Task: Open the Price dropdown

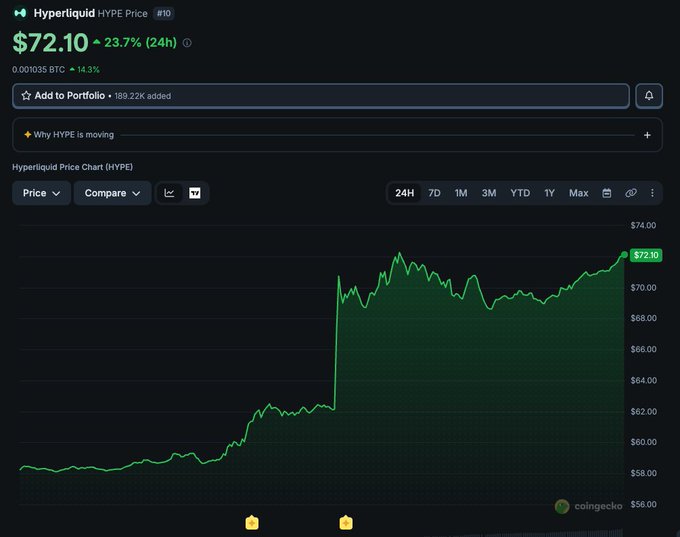Action: 41,193
